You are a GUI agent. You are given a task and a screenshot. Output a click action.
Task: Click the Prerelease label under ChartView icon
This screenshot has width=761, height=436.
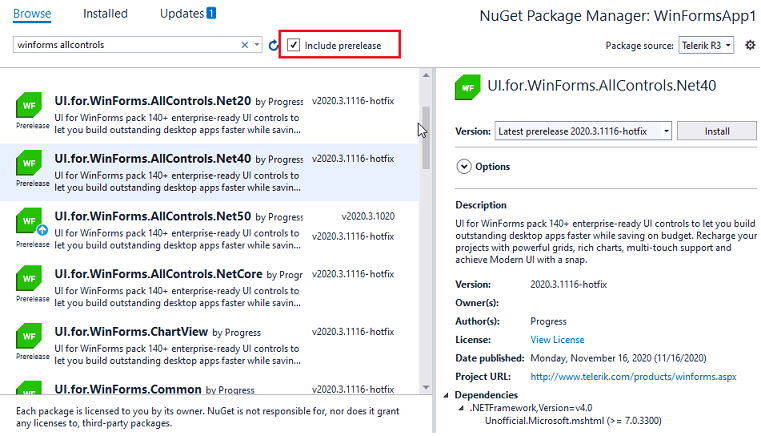tap(33, 357)
